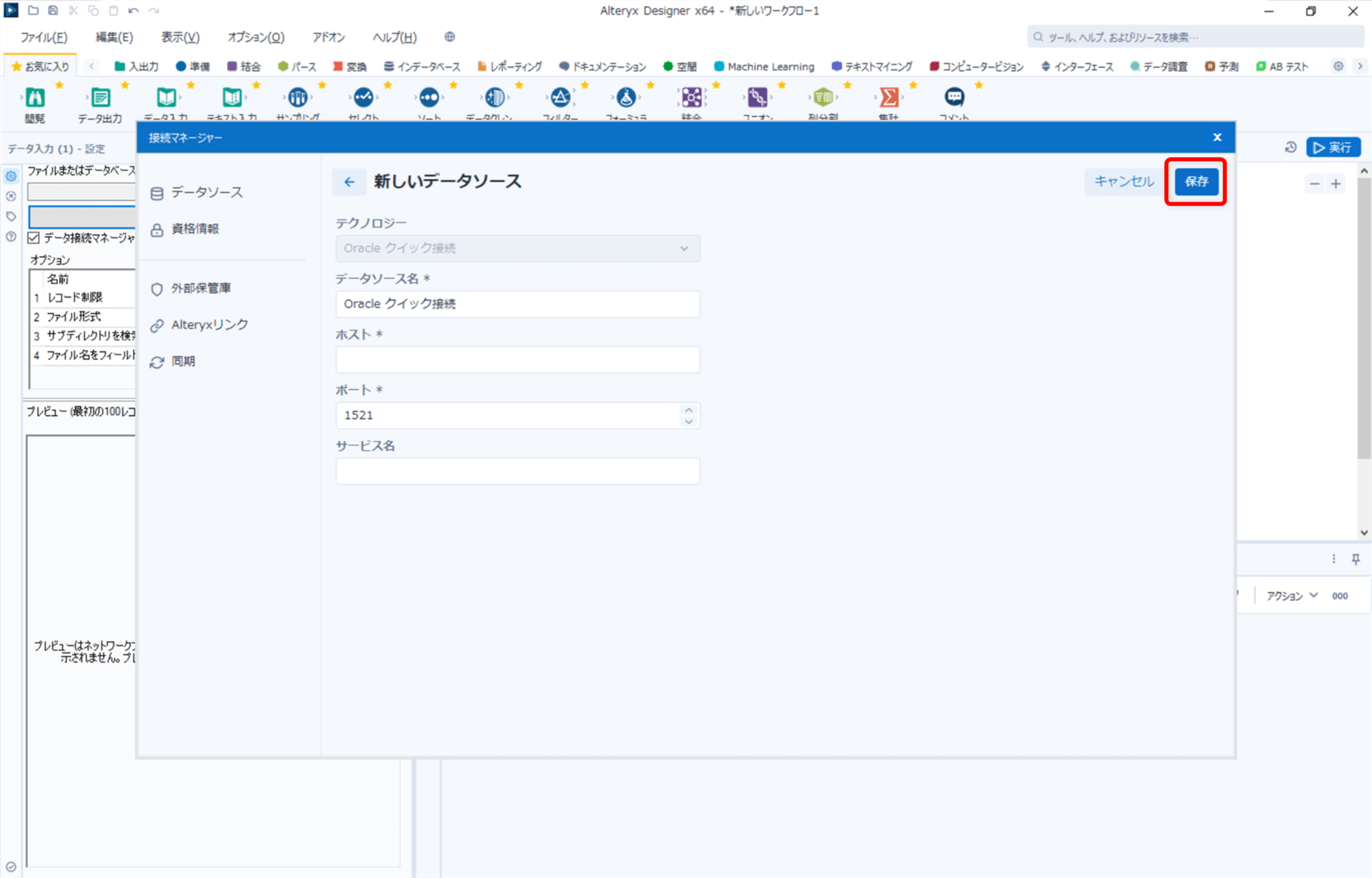Click the back arrow in connection manager

click(x=349, y=182)
